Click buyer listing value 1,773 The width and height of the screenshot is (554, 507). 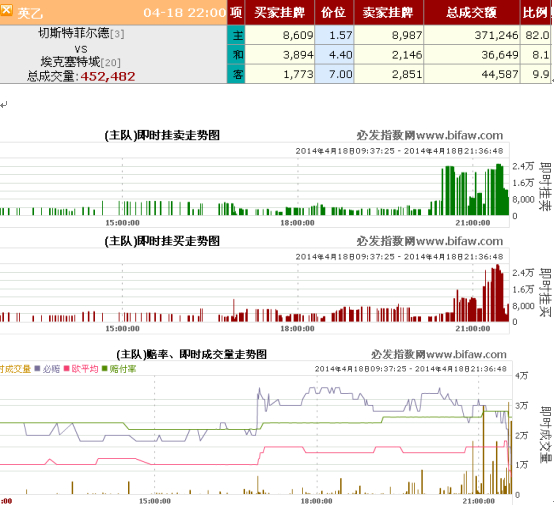tap(298, 74)
